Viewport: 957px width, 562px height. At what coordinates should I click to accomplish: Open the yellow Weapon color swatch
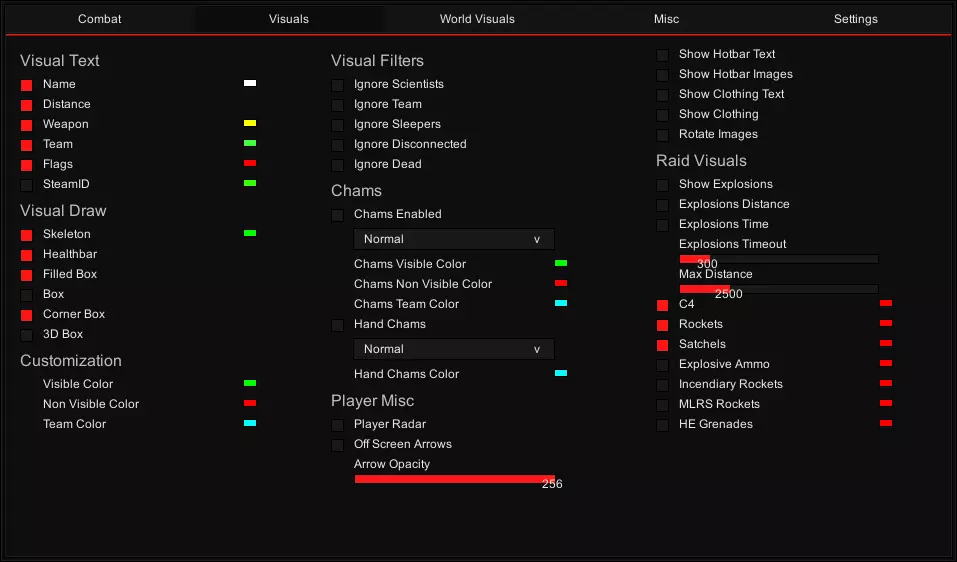click(250, 124)
